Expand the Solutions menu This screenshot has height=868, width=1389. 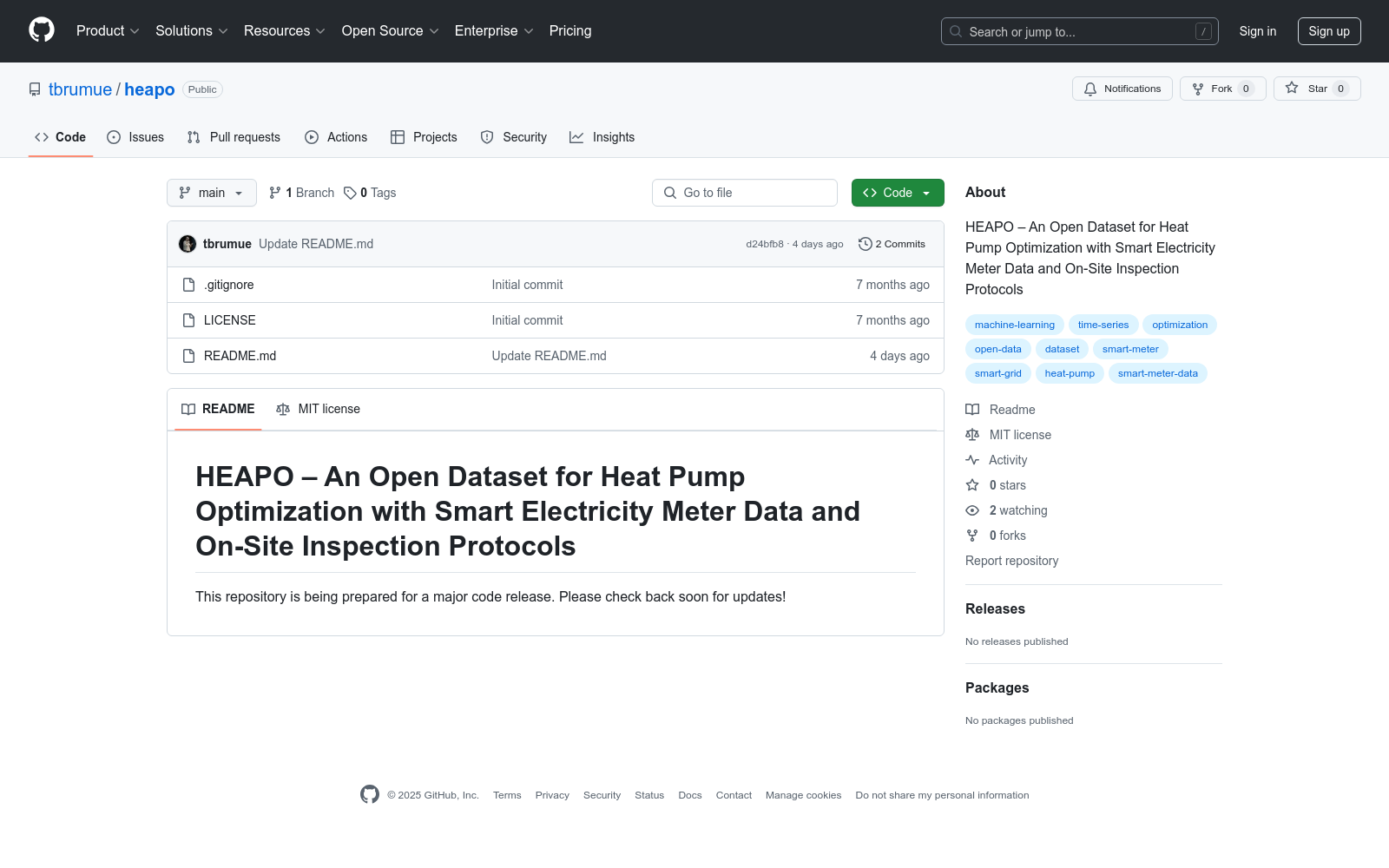(192, 31)
